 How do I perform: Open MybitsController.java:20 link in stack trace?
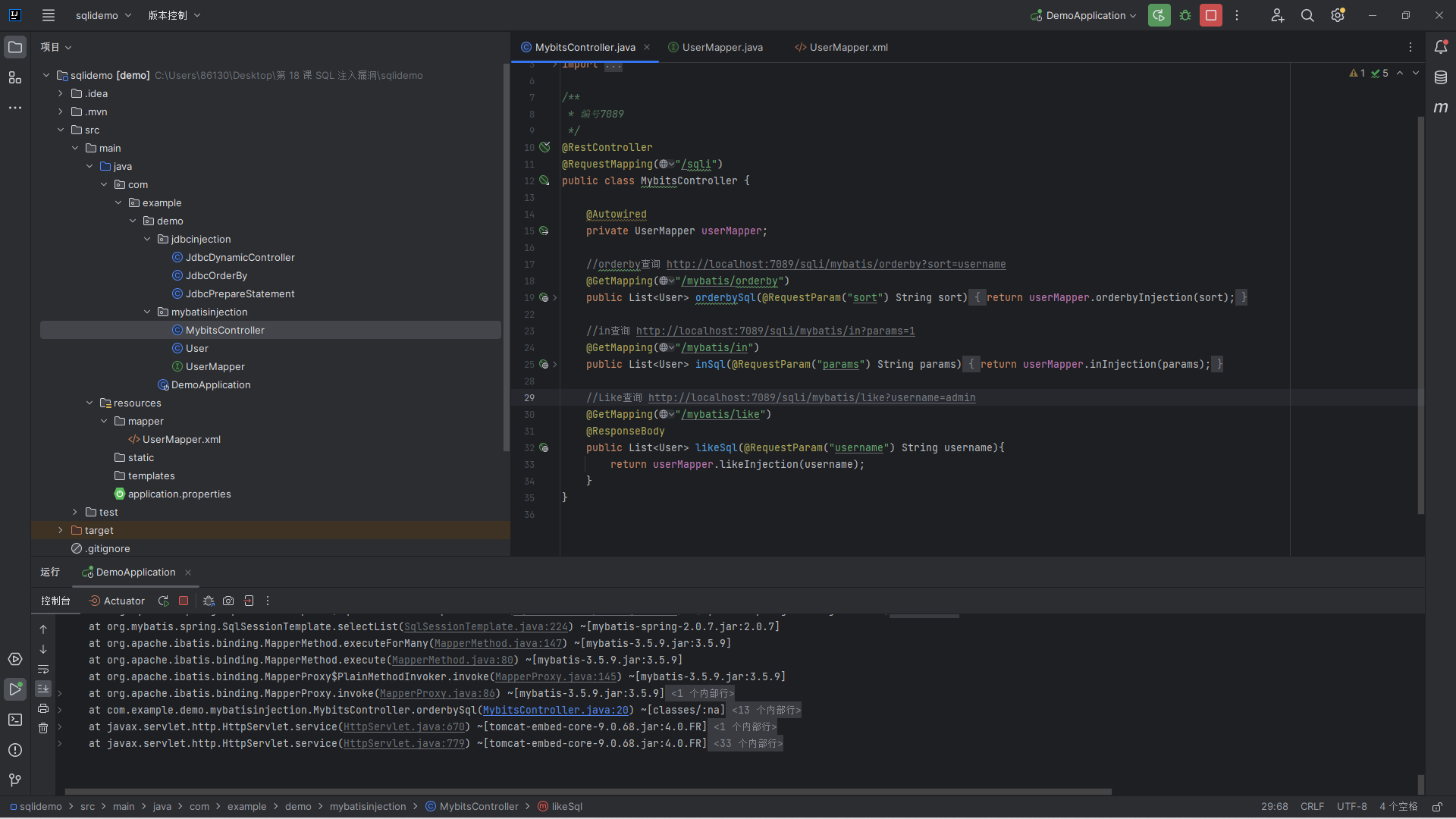tap(556, 711)
